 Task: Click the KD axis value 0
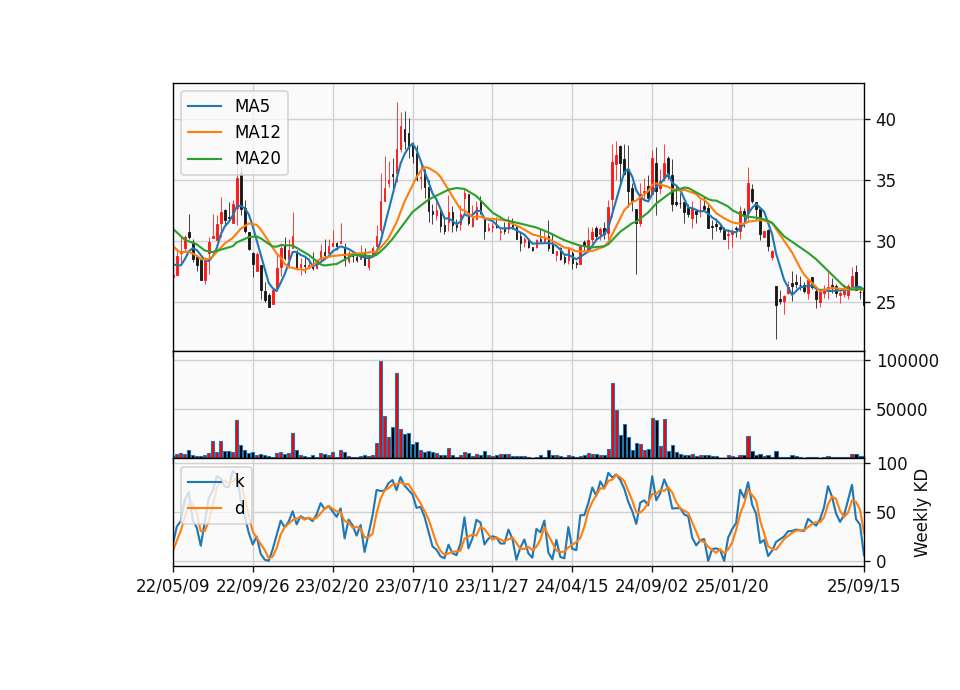(x=881, y=561)
